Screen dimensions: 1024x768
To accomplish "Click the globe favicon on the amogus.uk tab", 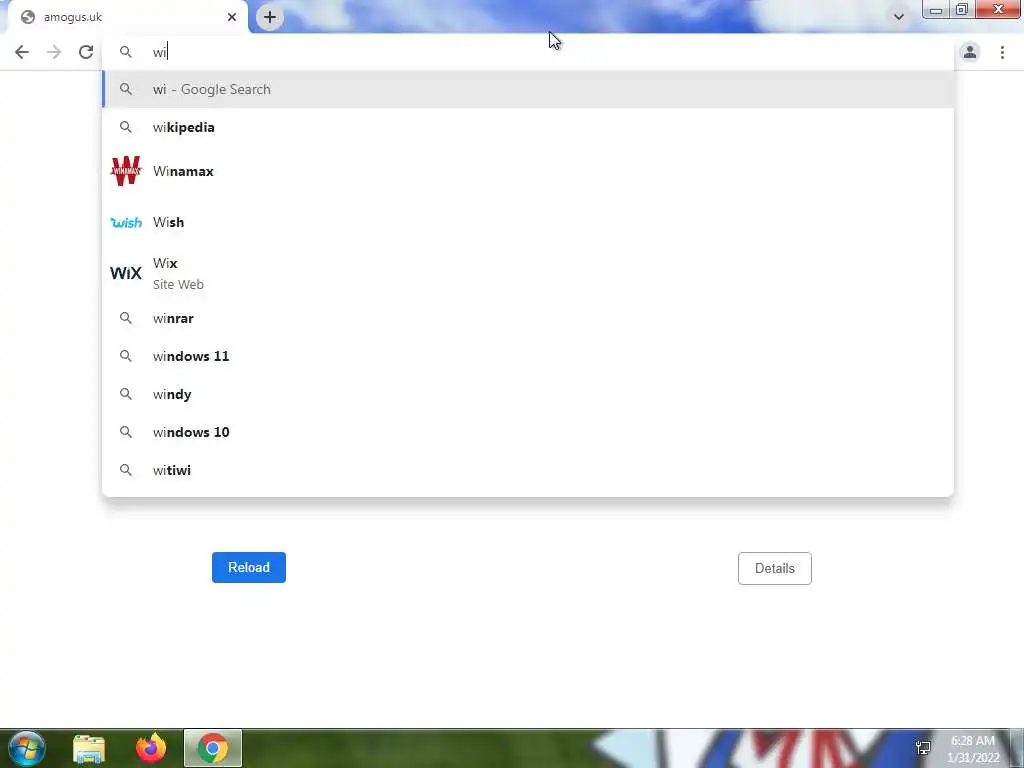I will point(28,17).
